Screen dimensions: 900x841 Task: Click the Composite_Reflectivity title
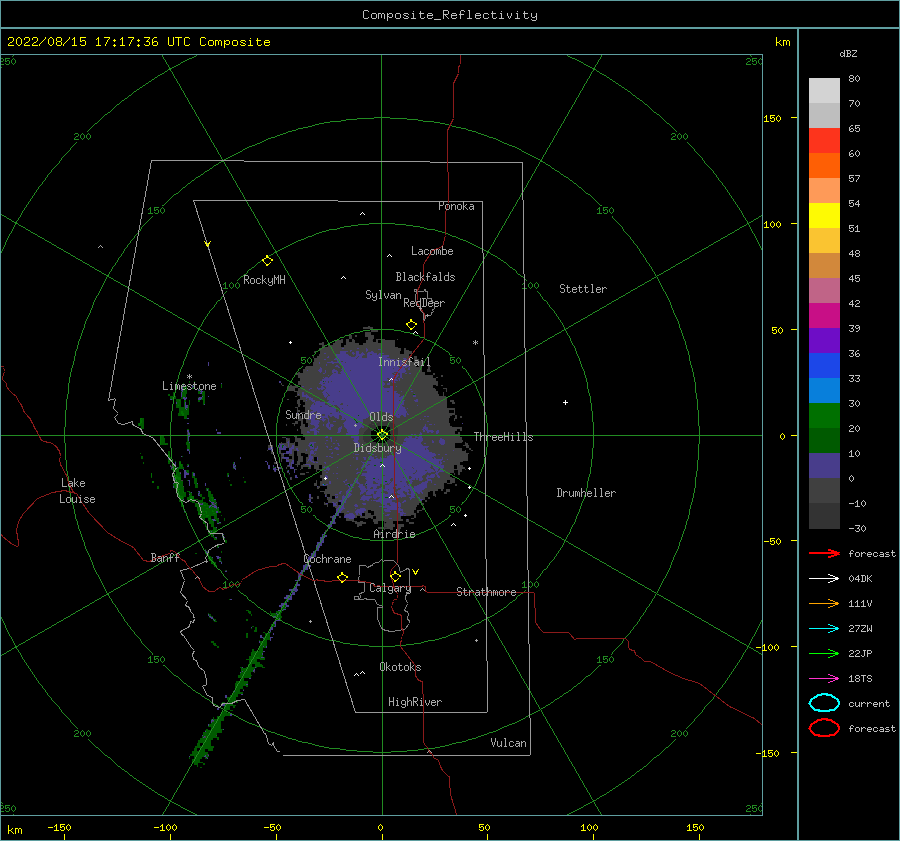pyautogui.click(x=450, y=15)
